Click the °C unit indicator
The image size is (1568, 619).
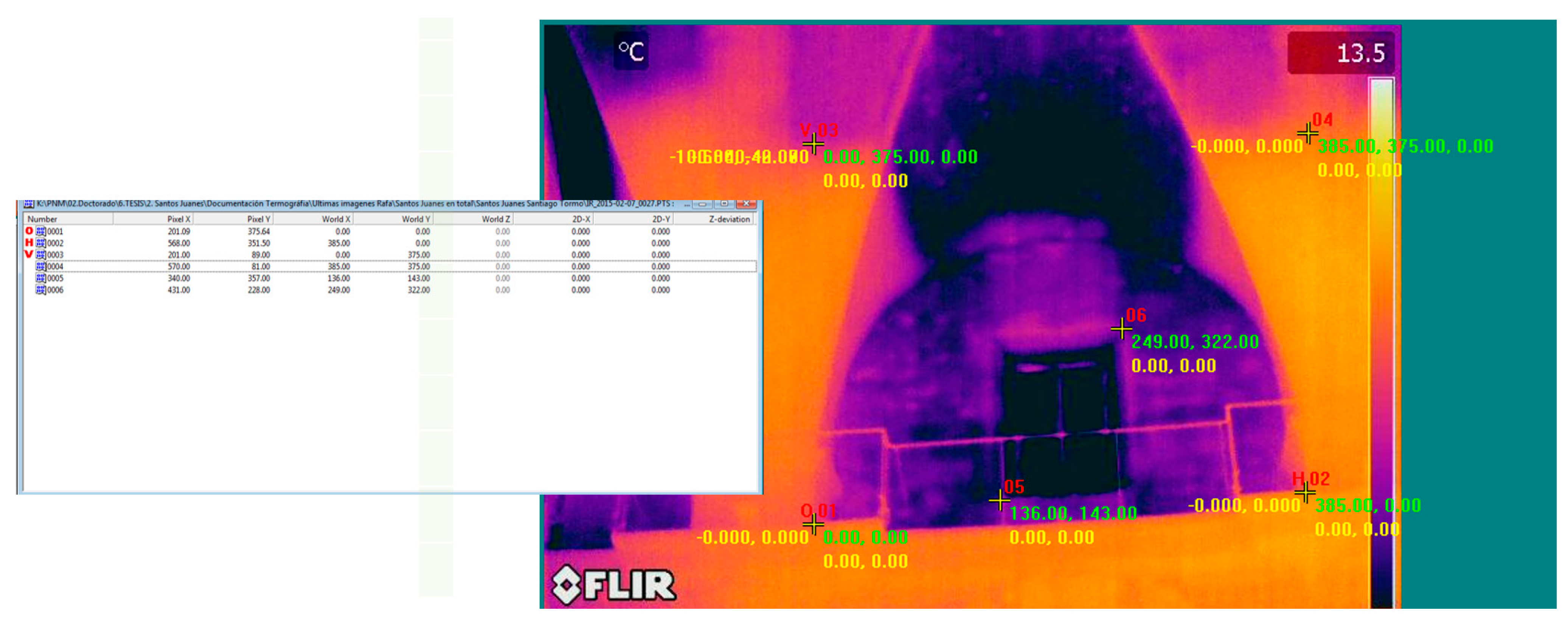coord(630,51)
